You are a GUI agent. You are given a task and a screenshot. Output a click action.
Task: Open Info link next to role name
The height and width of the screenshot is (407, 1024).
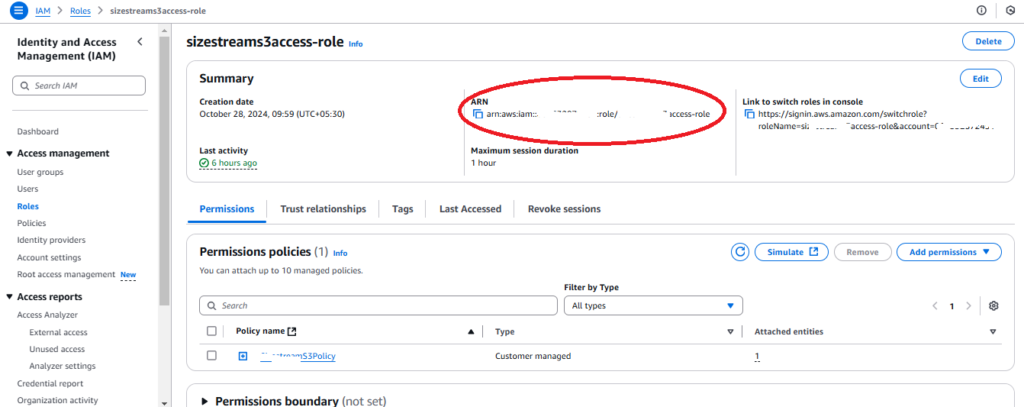click(355, 44)
